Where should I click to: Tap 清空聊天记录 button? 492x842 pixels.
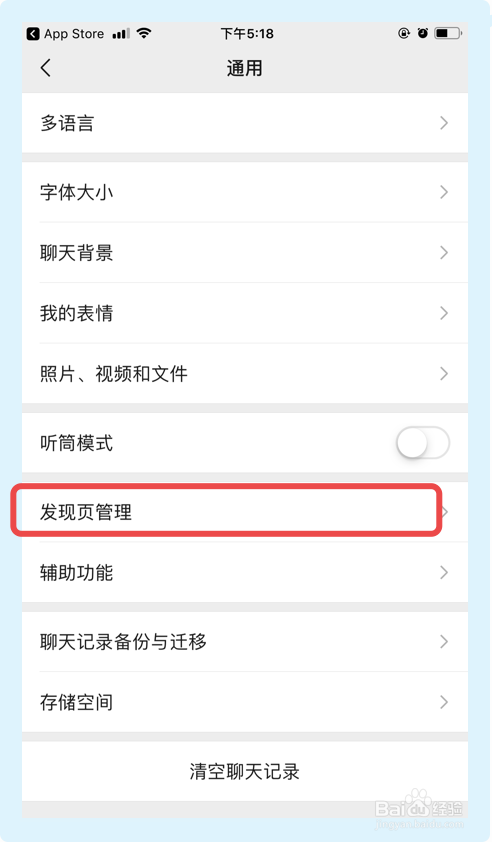(245, 772)
